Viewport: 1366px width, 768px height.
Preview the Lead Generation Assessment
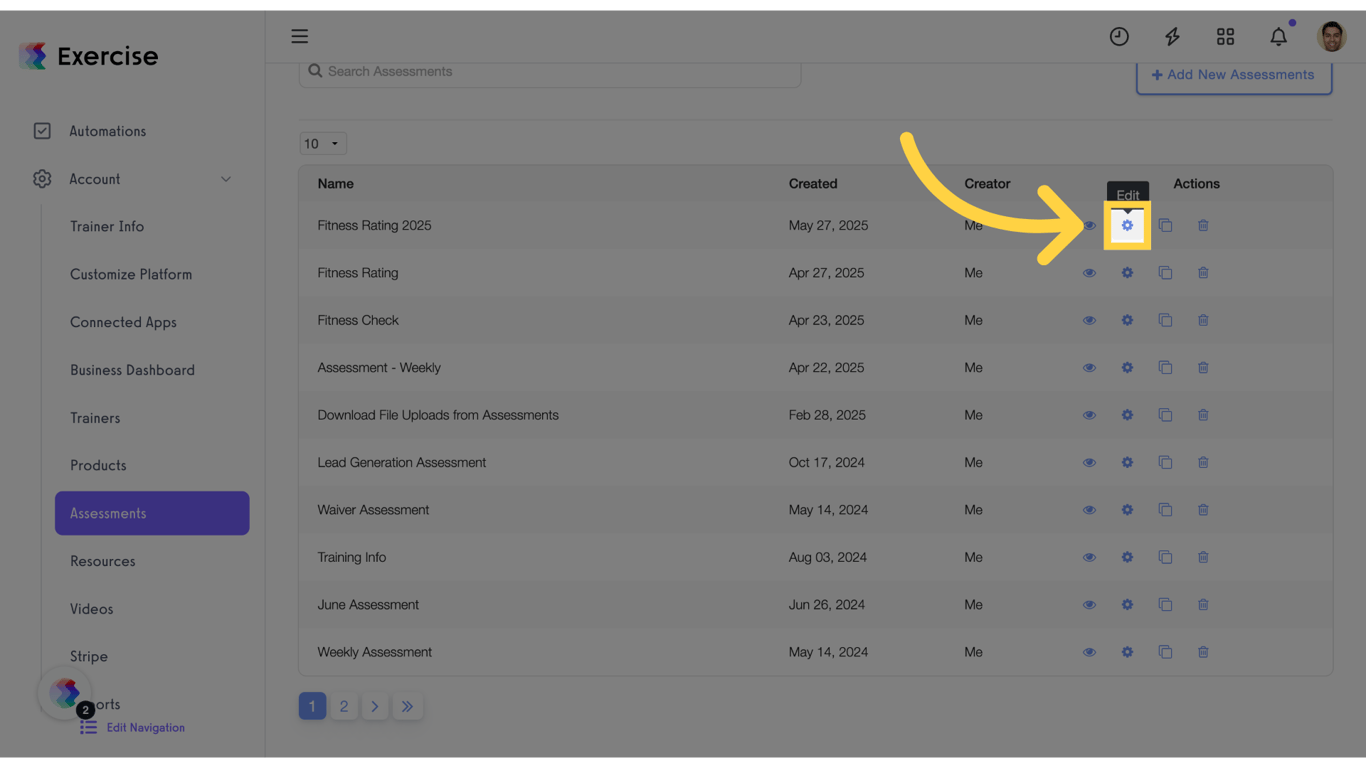click(1089, 463)
